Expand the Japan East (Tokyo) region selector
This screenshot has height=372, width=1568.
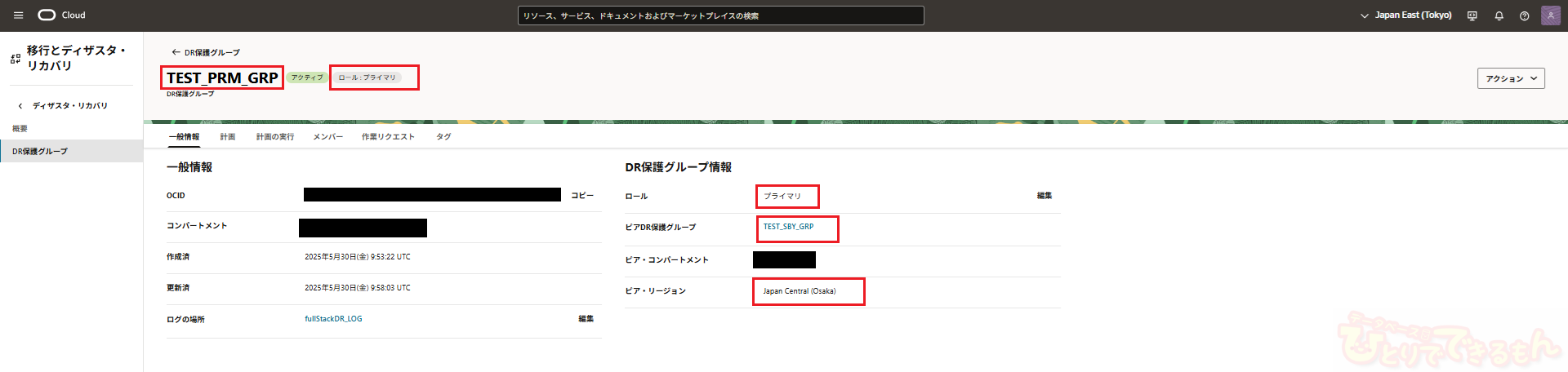point(1405,15)
